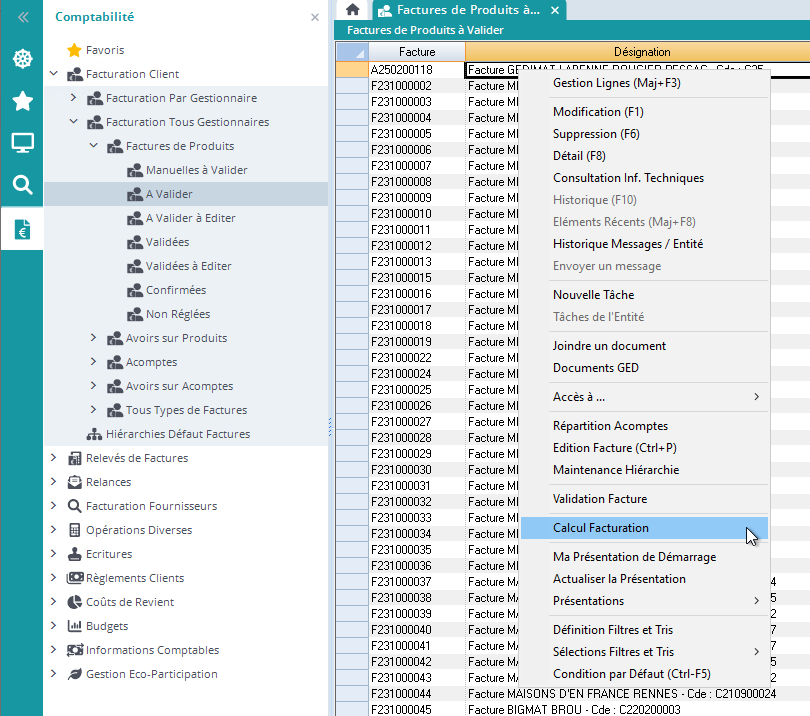Open the favorites star sidebar icon
810x716 pixels.
click(x=22, y=101)
